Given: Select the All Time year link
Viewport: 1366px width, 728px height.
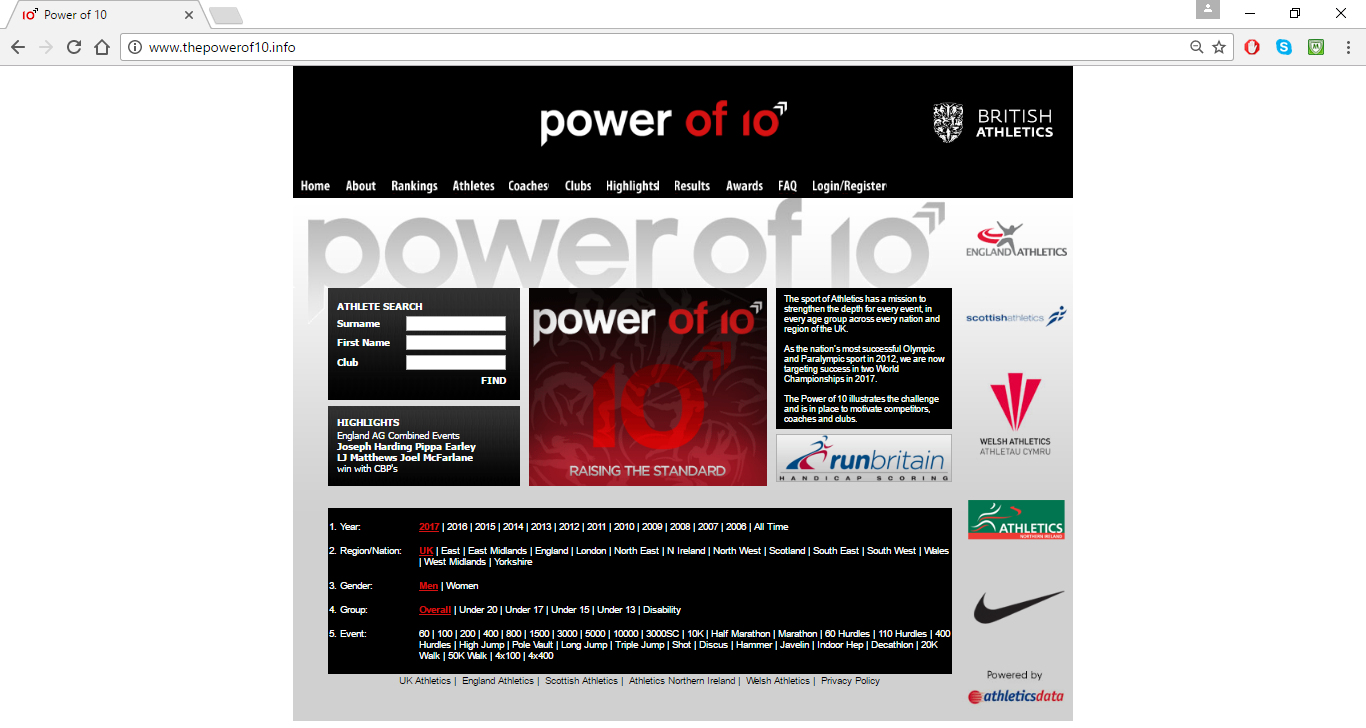Looking at the screenshot, I should click(771, 527).
